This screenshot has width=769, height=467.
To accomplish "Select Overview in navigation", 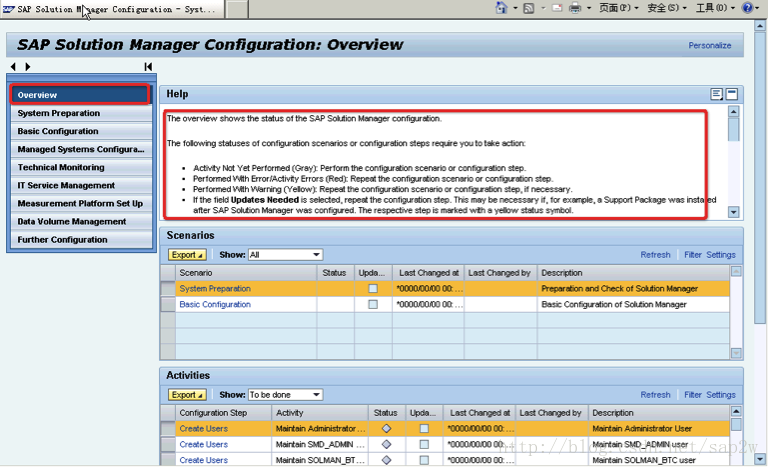I will tap(80, 95).
